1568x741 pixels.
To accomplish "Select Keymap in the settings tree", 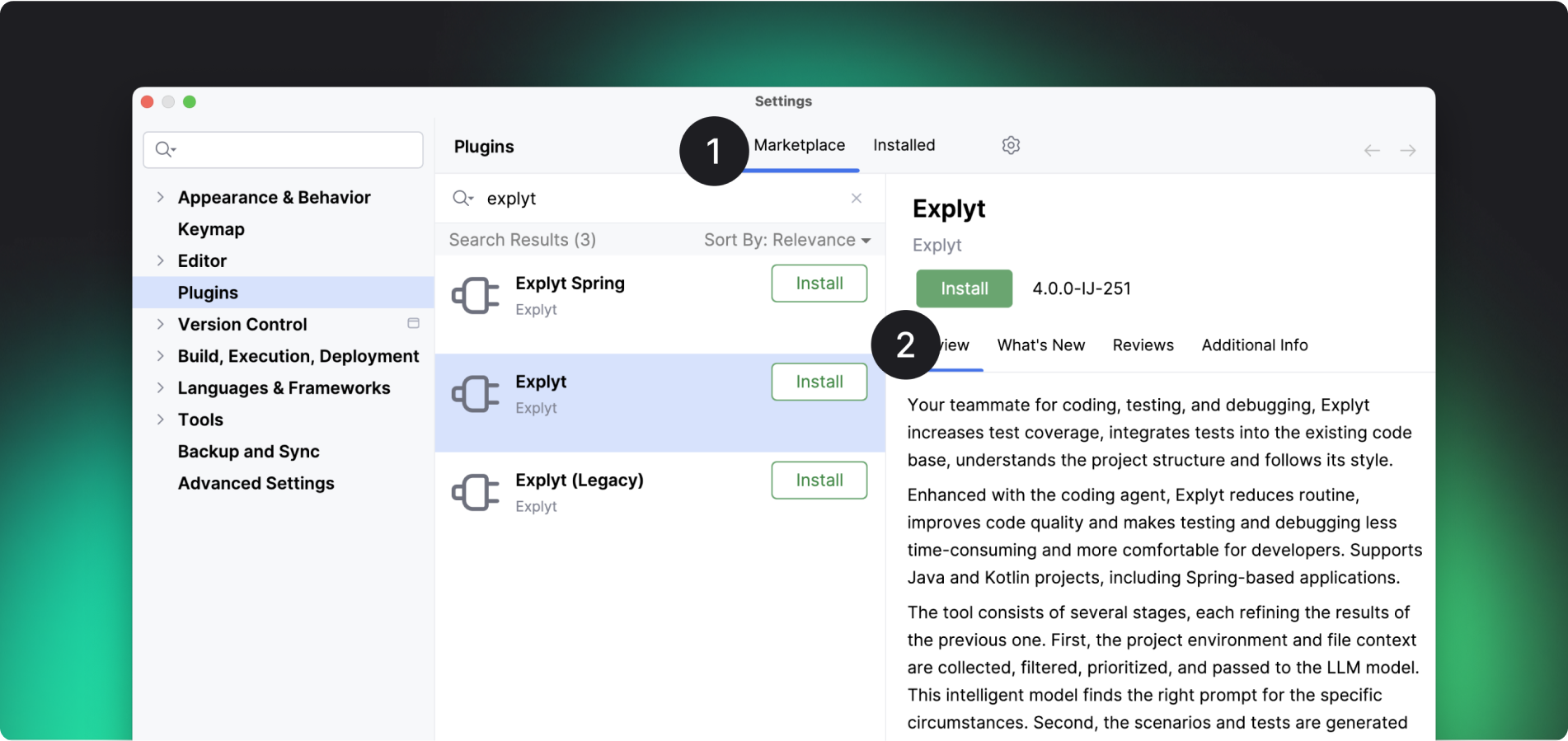I will pos(211,230).
